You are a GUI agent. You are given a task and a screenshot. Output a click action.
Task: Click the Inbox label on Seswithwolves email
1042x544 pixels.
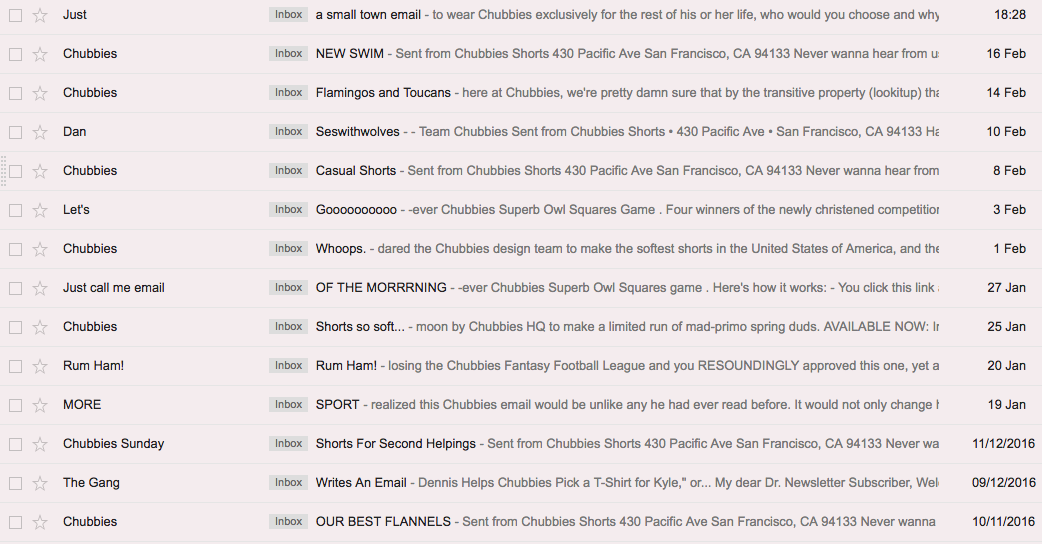[288, 132]
